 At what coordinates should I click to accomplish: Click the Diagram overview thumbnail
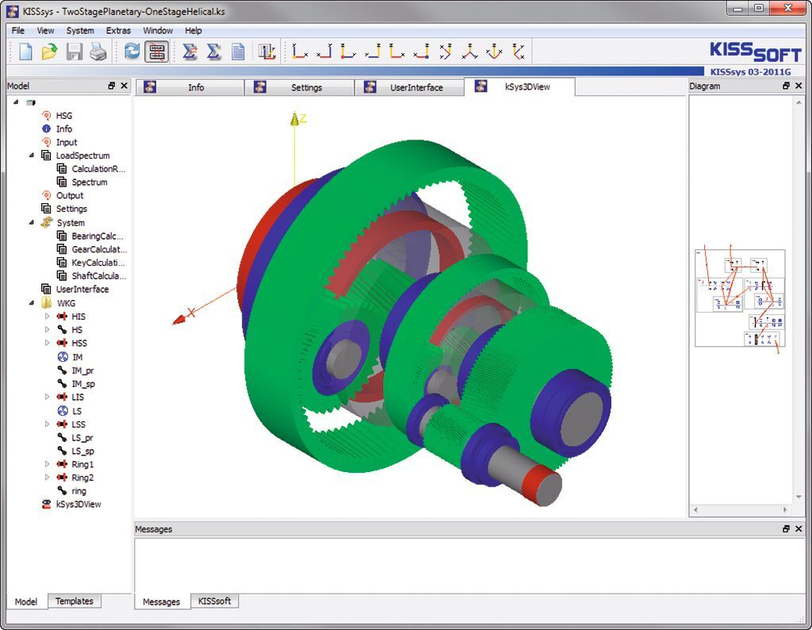(x=740, y=298)
